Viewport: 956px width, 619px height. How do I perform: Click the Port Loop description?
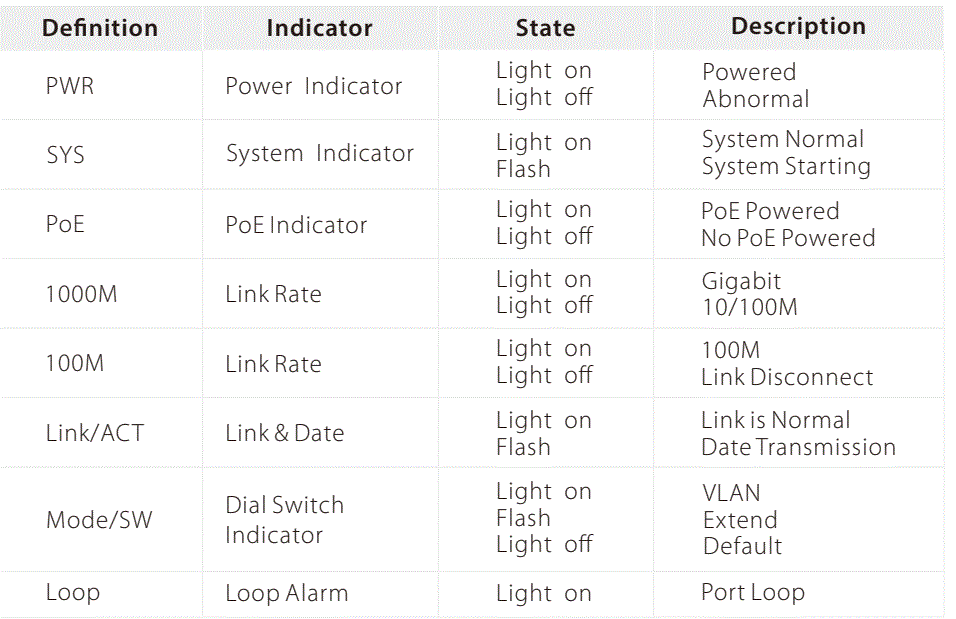click(x=752, y=592)
